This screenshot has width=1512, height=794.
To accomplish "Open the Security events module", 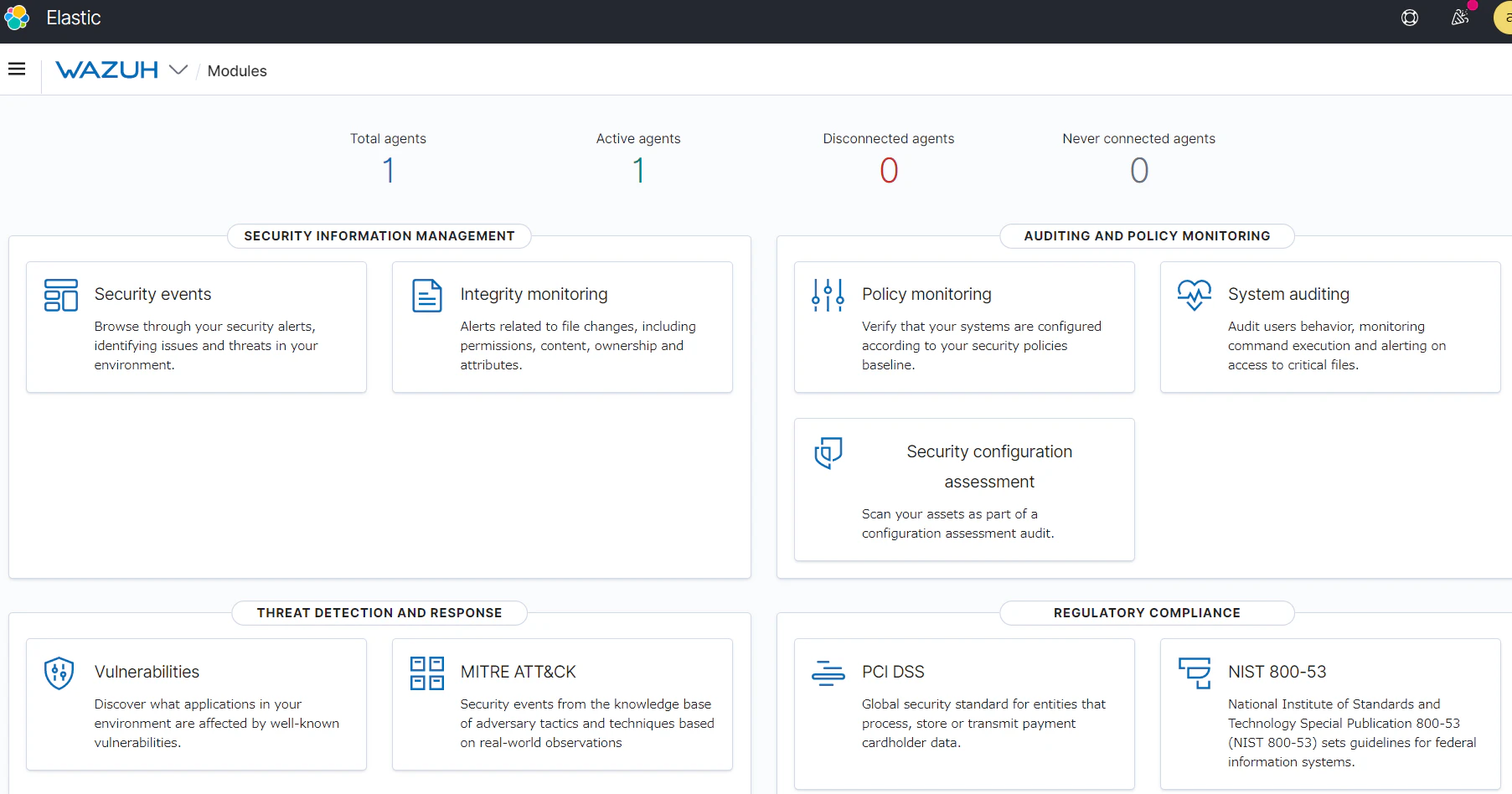I will pos(196,327).
